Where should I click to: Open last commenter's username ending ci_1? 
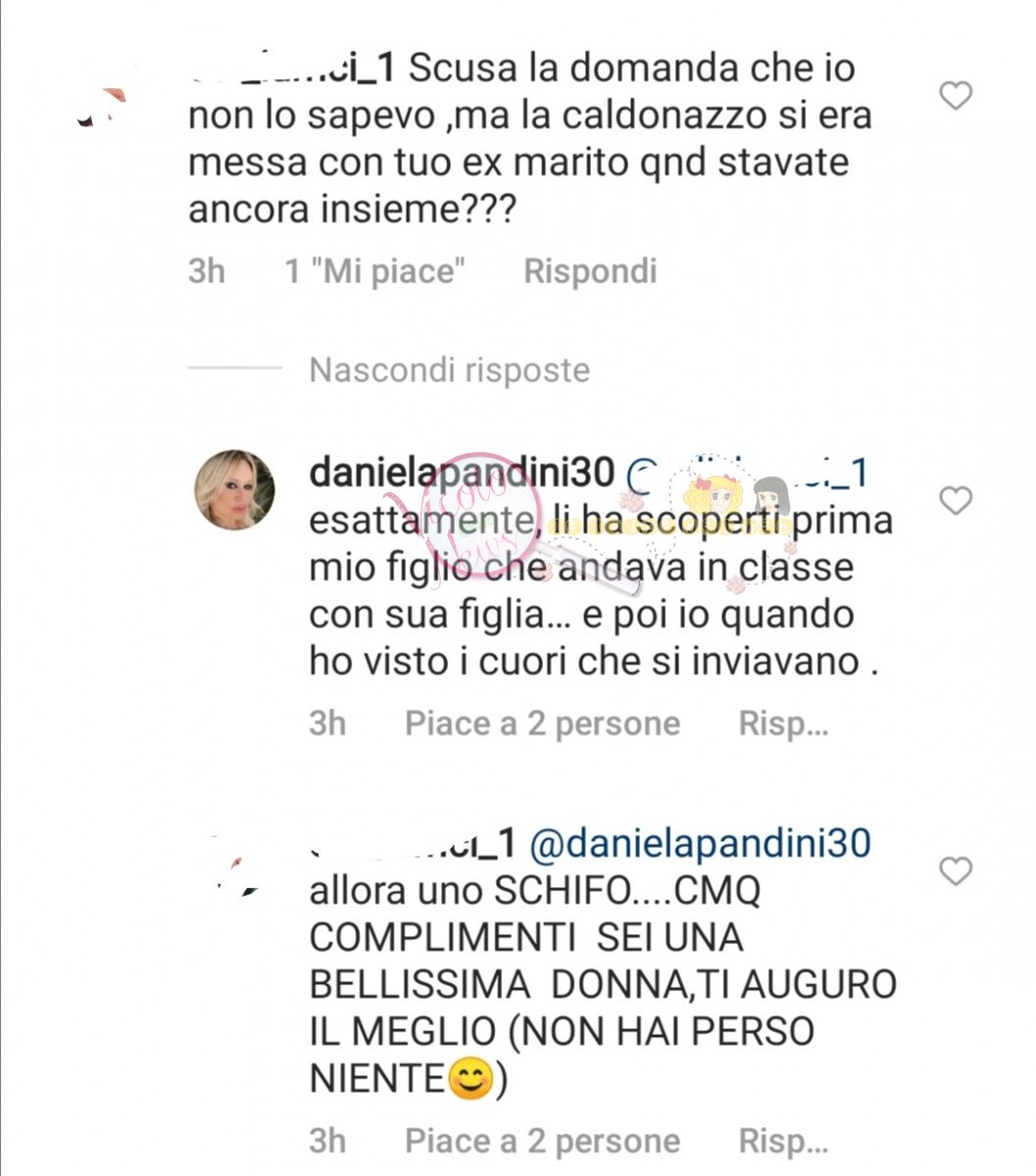pyautogui.click(x=414, y=843)
